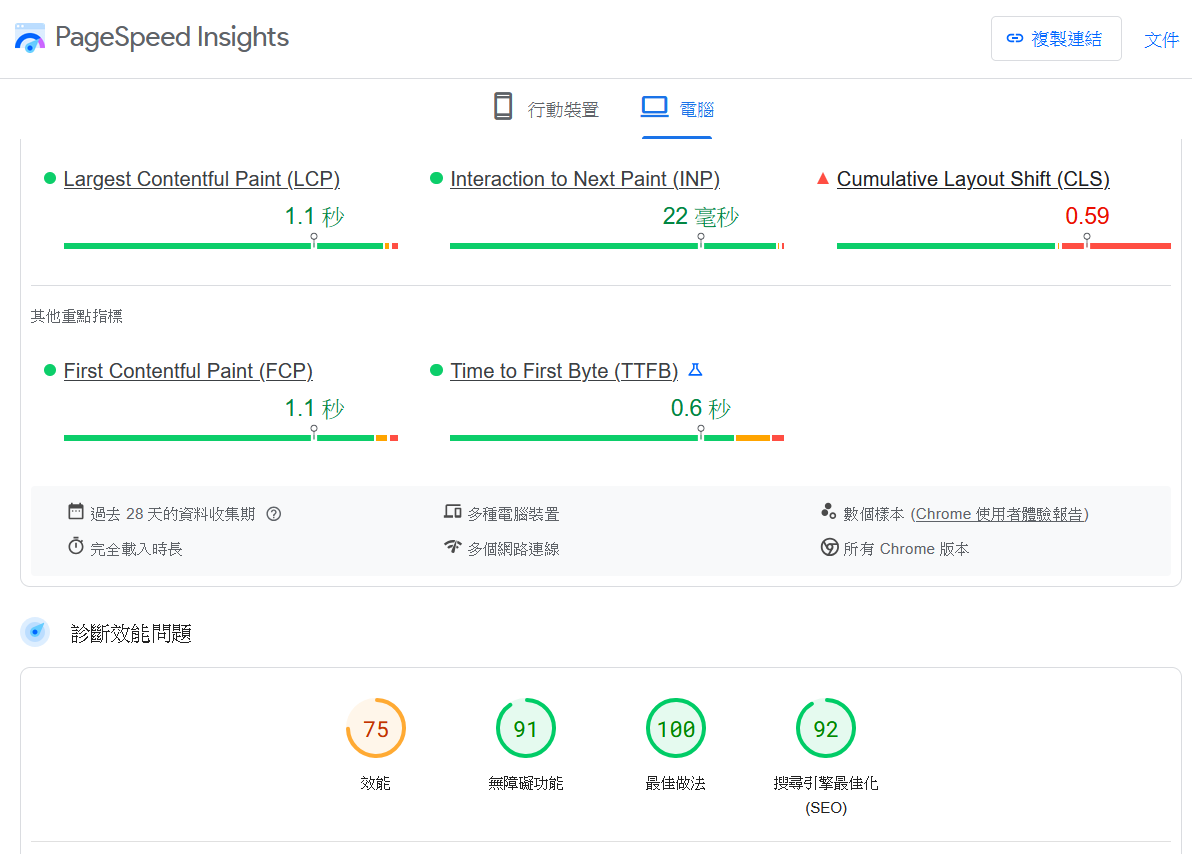Click the devices icon beside 多種電腦裝置
This screenshot has height=854, width=1192.
coord(452,511)
